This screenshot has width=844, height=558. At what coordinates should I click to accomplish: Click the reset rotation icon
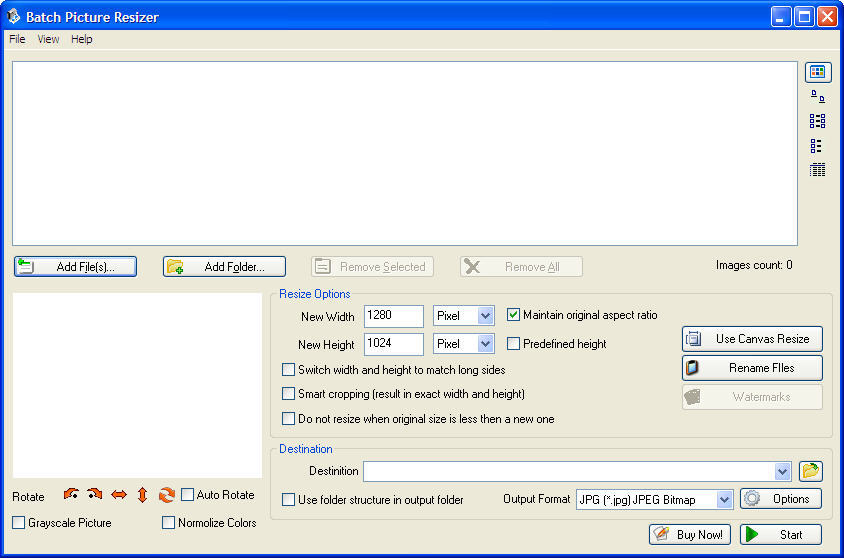(x=166, y=495)
